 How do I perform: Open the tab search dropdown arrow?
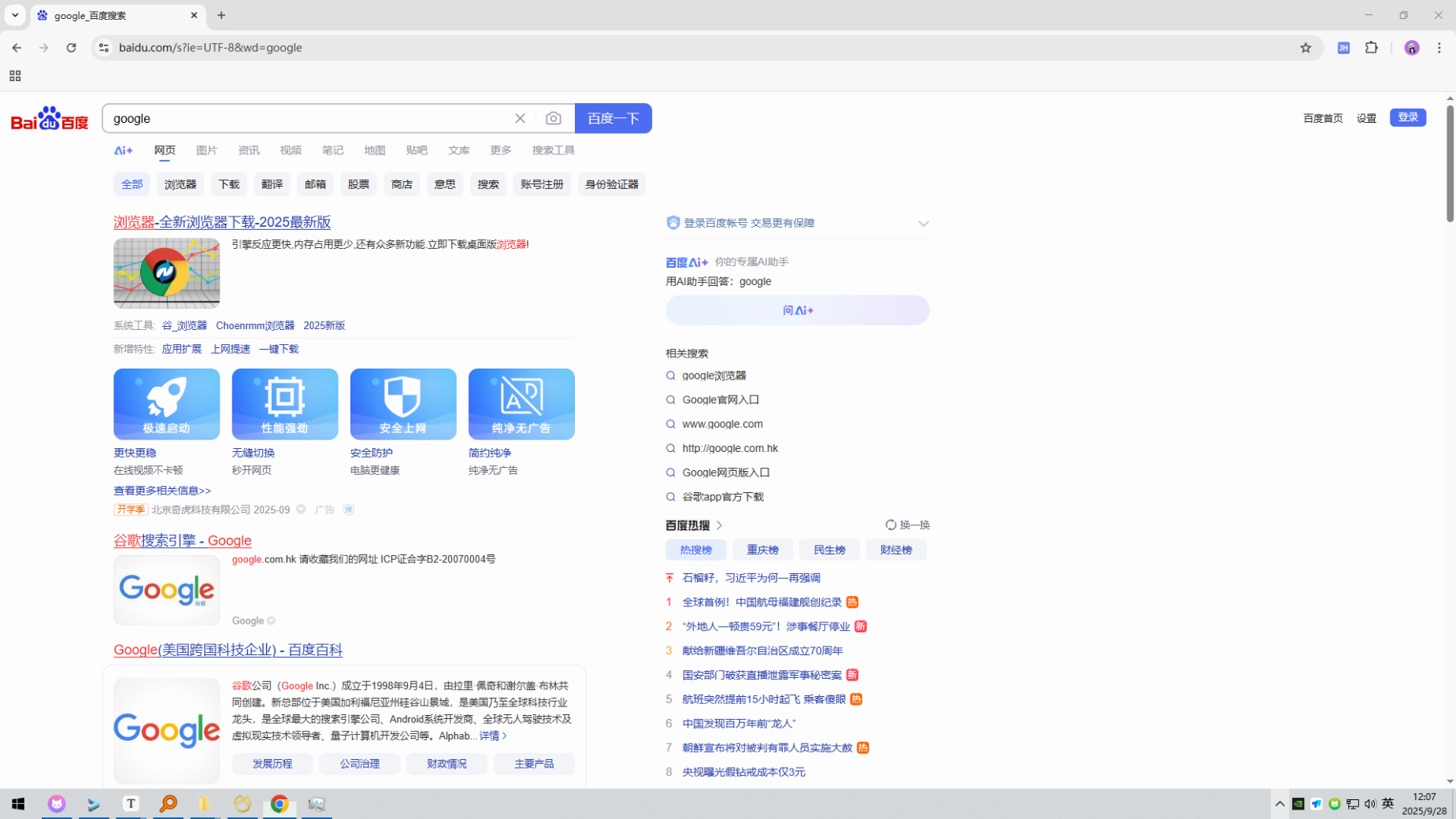click(15, 15)
